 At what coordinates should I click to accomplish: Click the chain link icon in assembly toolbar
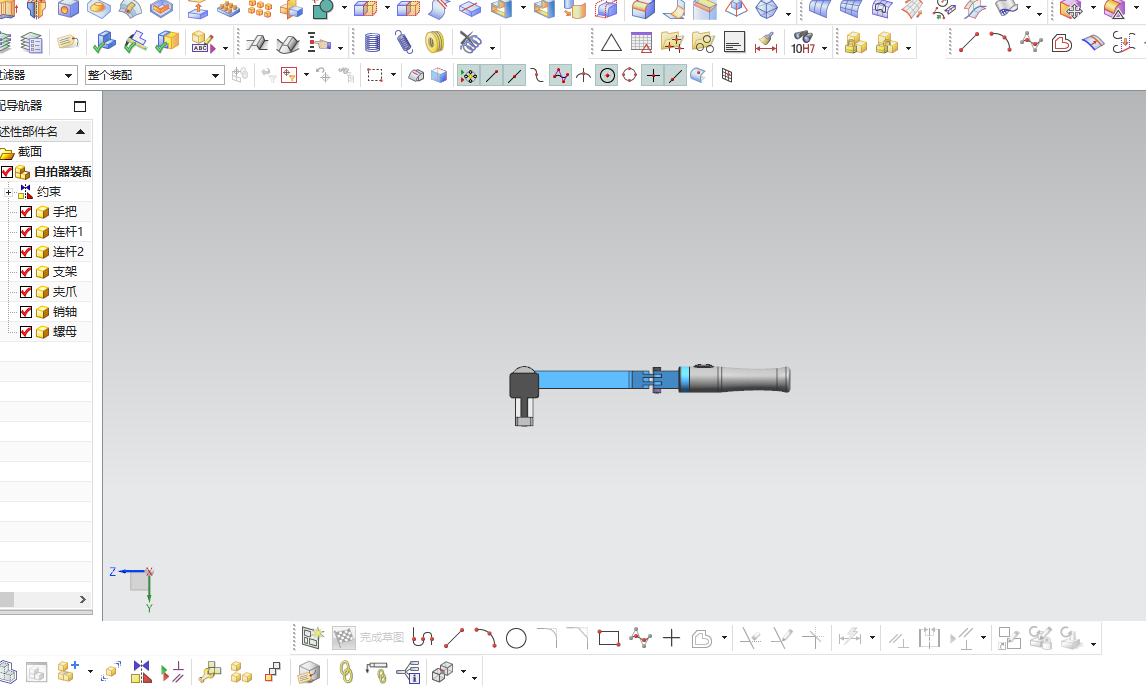(346, 671)
